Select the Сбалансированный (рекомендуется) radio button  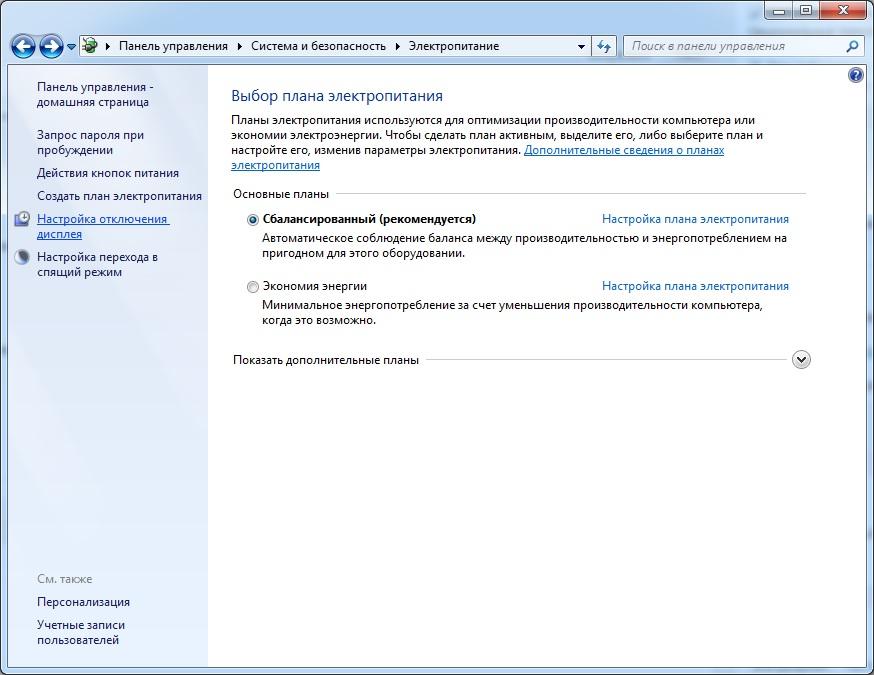tap(253, 220)
